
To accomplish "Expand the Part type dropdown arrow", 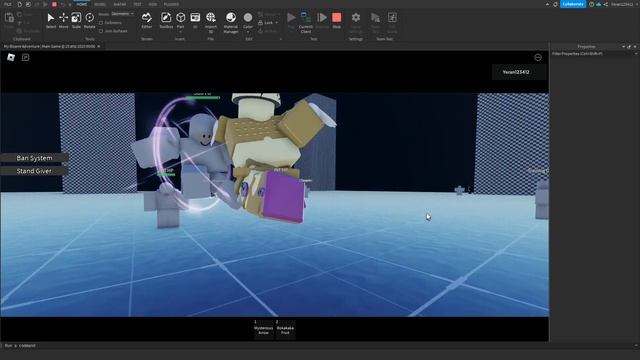I will (x=180, y=32).
